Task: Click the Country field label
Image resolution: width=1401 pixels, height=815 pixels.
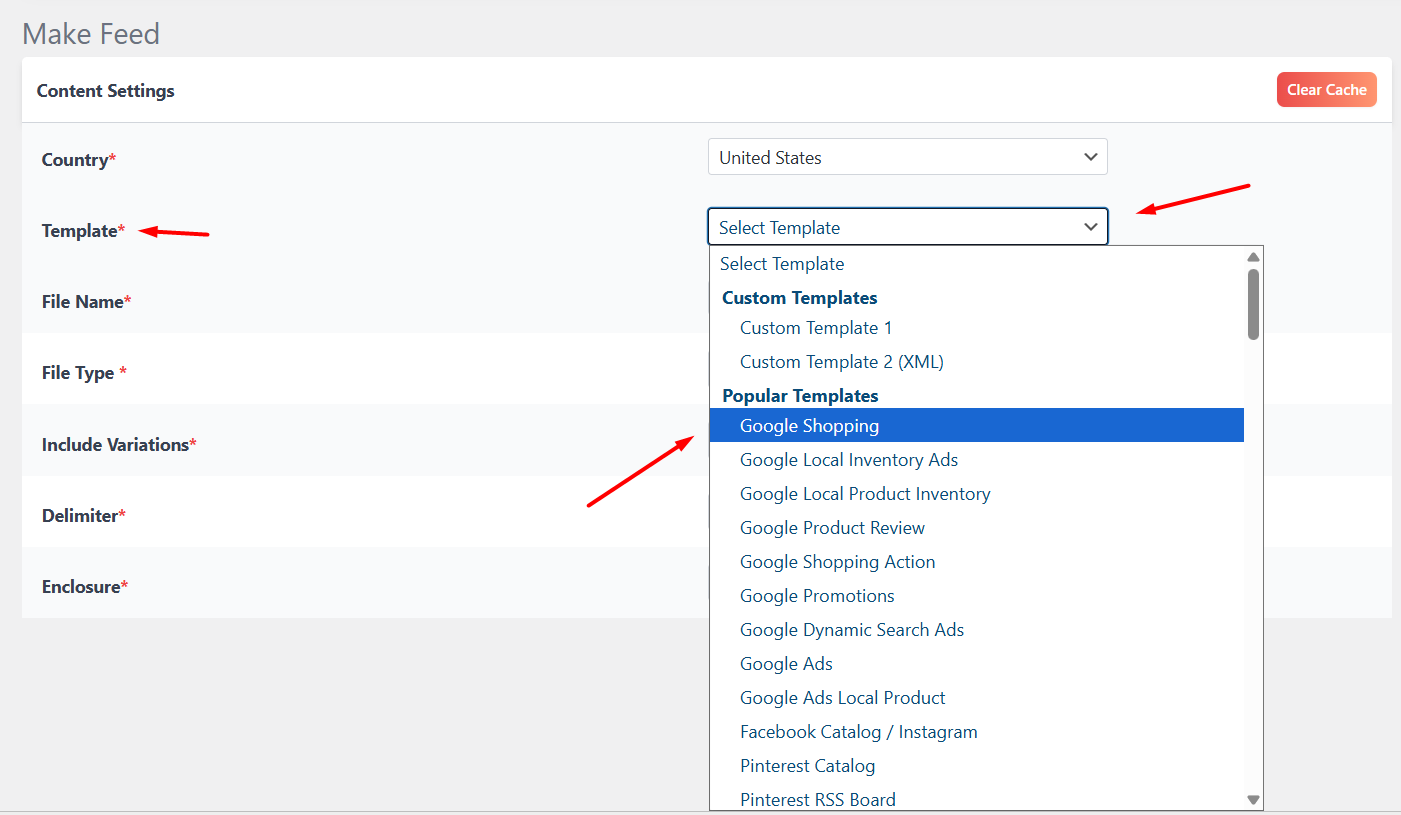Action: click(x=79, y=160)
